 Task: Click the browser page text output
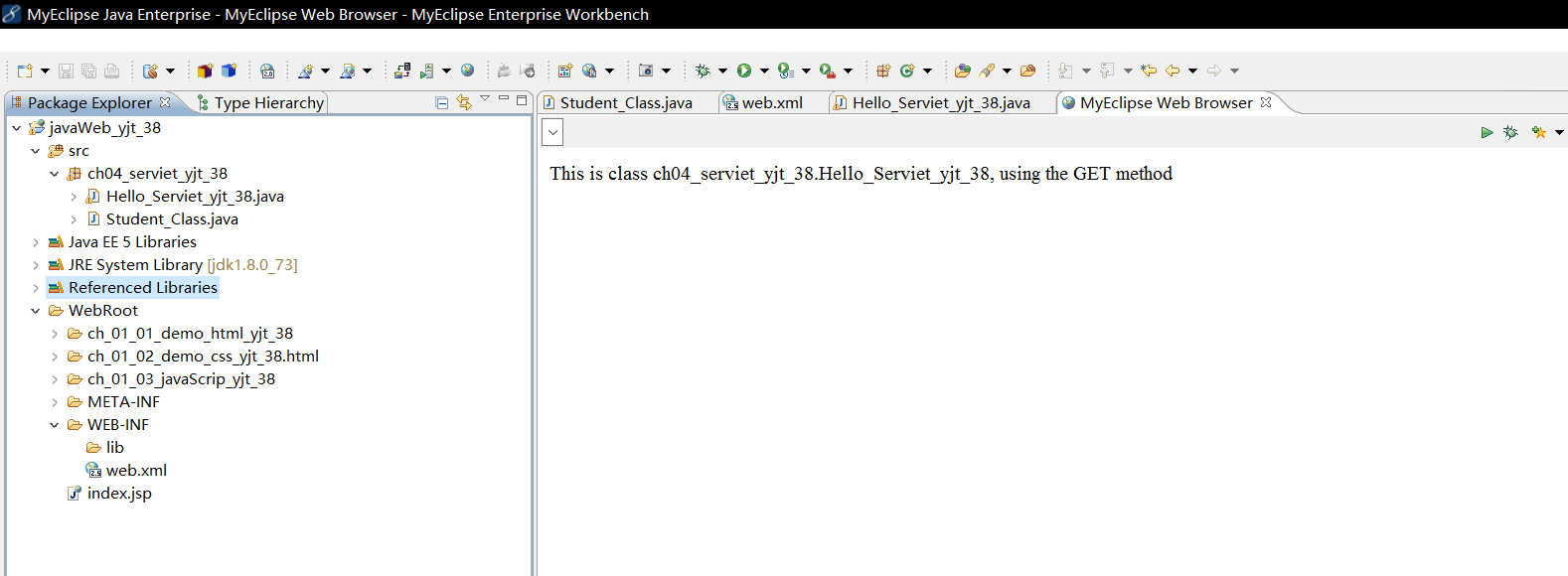coord(861,174)
